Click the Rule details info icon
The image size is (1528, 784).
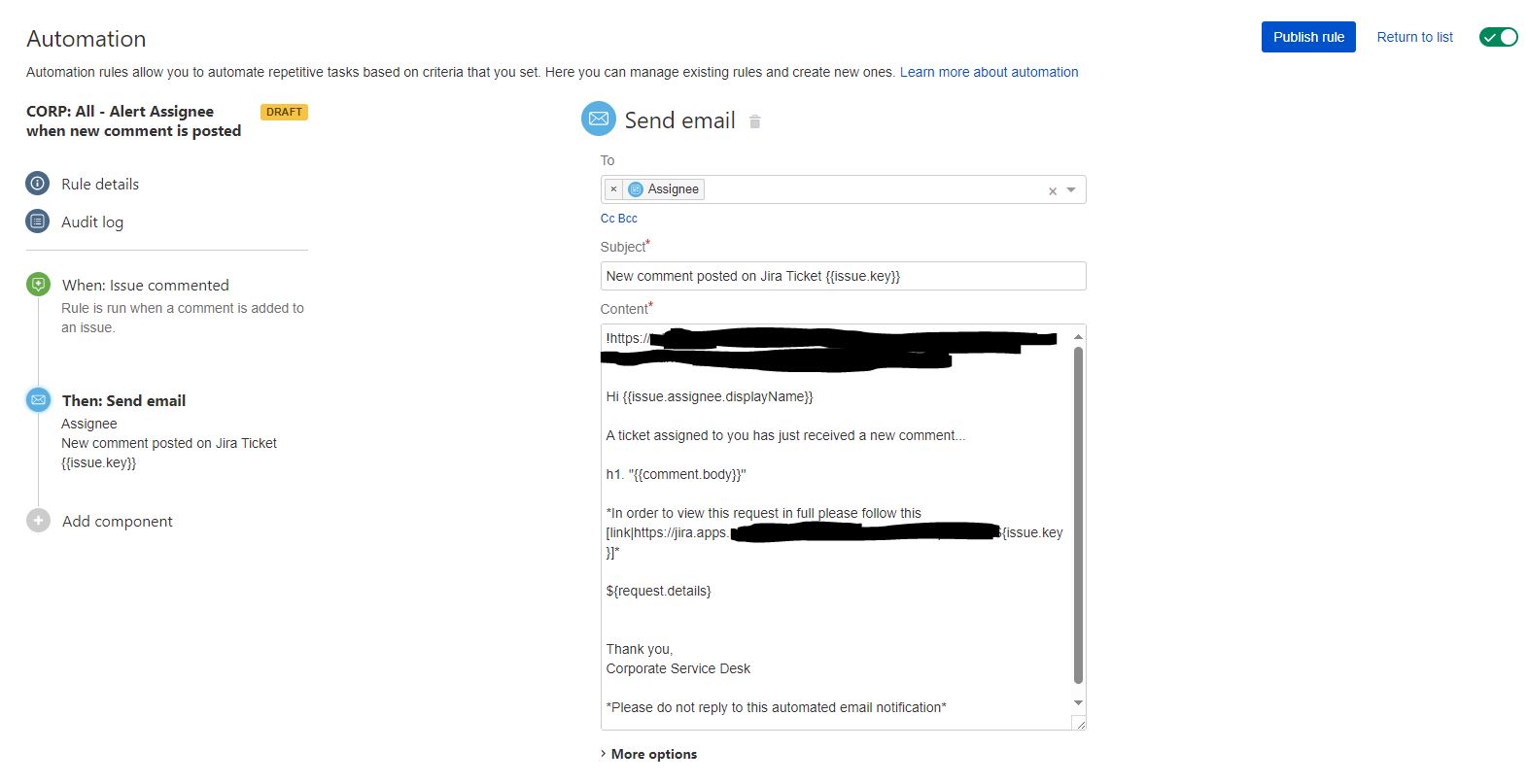coord(37,183)
